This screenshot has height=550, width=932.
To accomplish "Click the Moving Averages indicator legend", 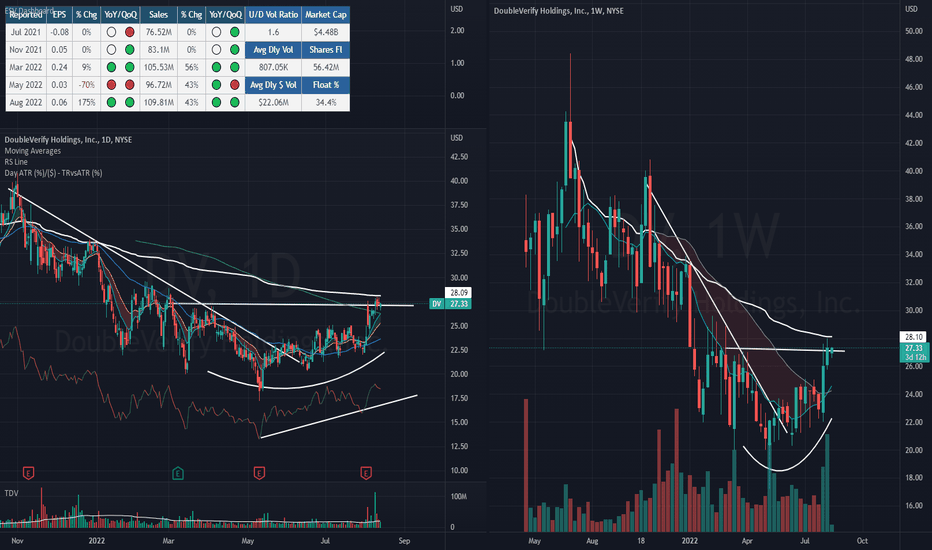I will point(33,151).
